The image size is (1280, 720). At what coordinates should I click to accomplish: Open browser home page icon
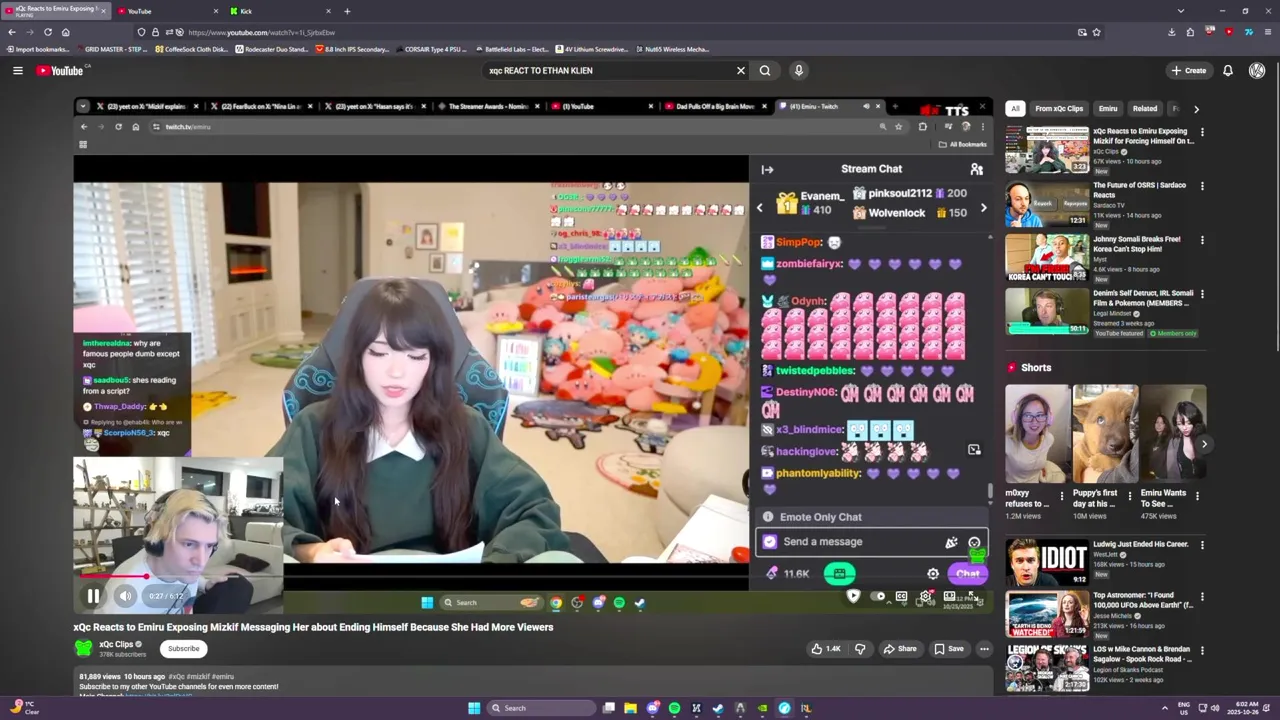[65, 32]
